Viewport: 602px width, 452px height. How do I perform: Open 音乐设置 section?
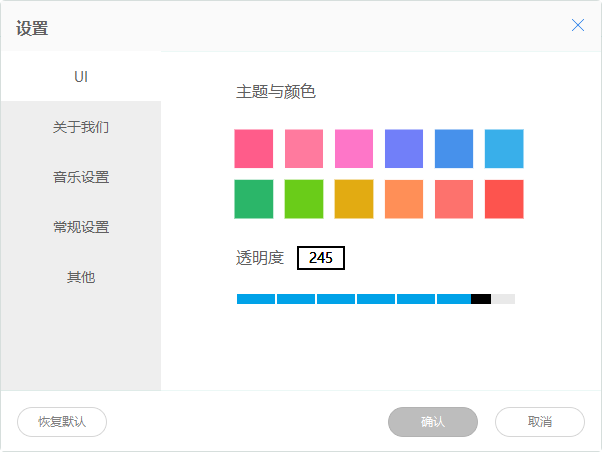click(81, 177)
